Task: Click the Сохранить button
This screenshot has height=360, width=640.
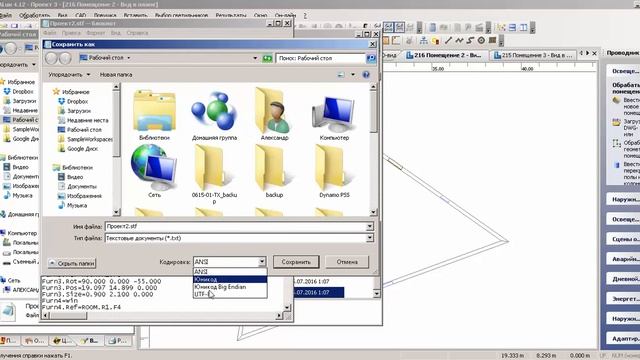Action: pos(296,262)
